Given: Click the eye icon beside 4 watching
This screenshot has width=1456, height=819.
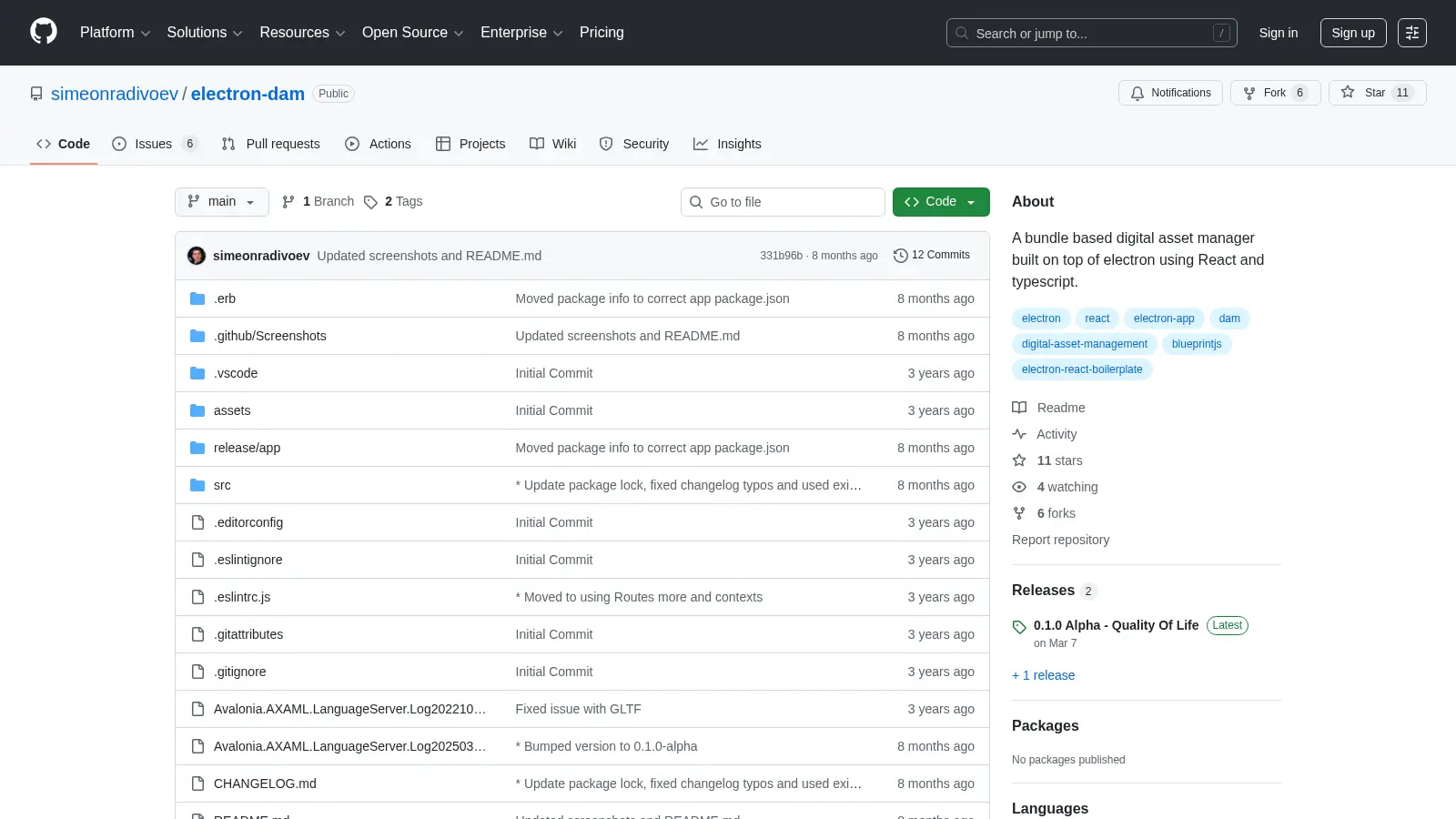Looking at the screenshot, I should (x=1019, y=487).
